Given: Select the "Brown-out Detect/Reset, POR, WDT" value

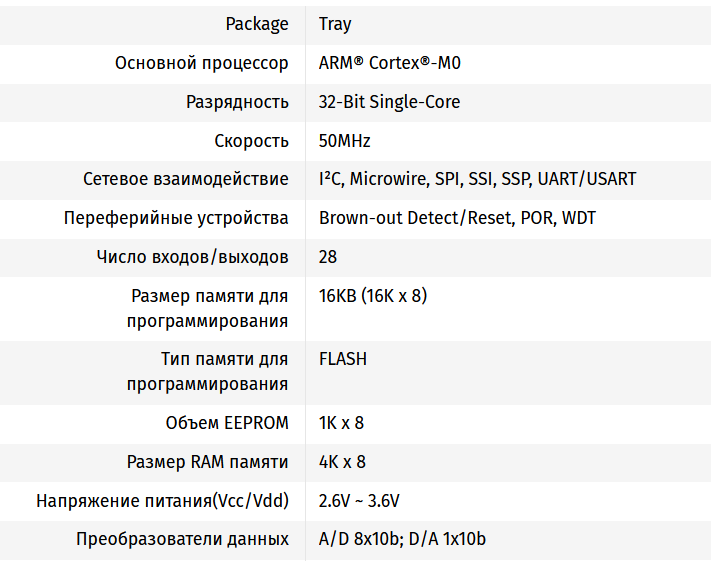Looking at the screenshot, I should point(457,218).
